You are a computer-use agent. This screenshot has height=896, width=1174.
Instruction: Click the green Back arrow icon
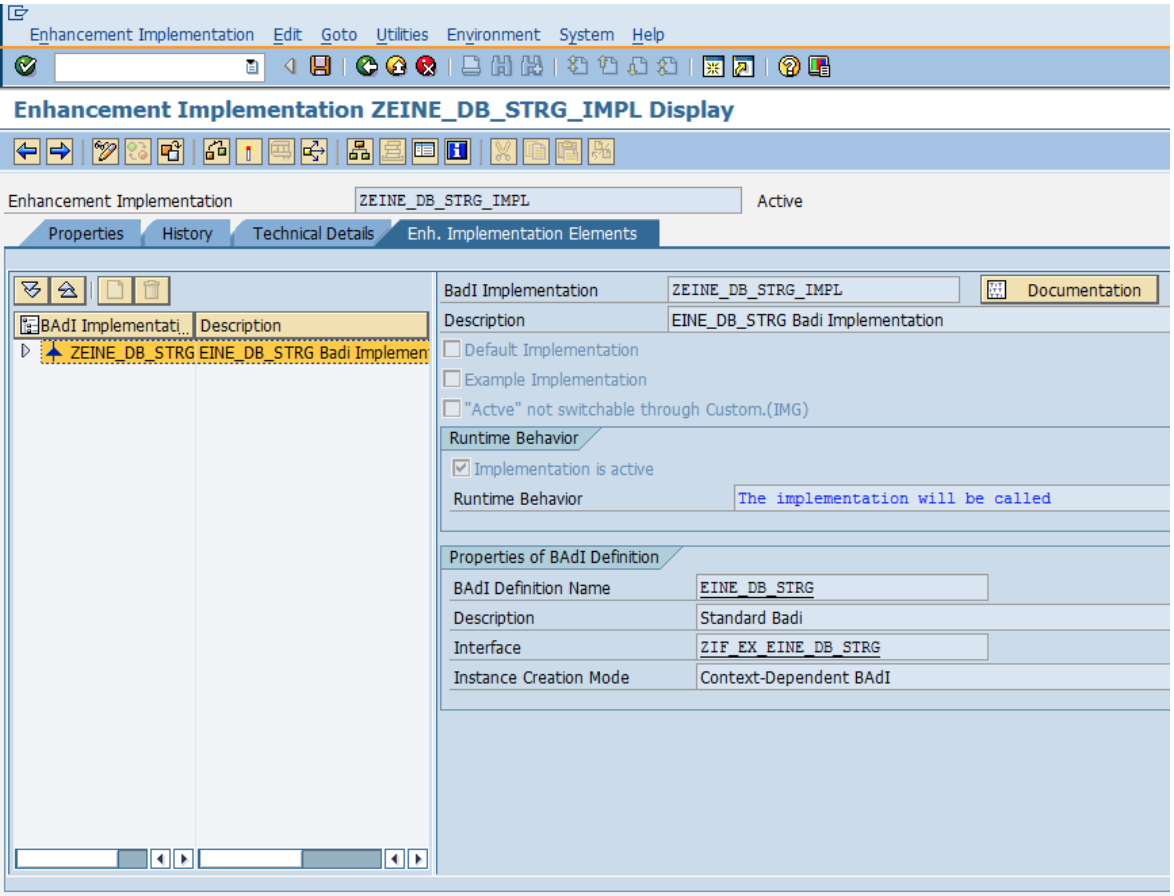click(366, 67)
